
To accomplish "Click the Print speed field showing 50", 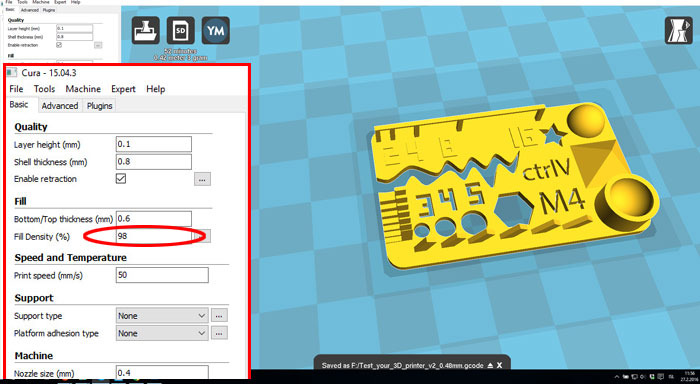I will click(x=162, y=275).
